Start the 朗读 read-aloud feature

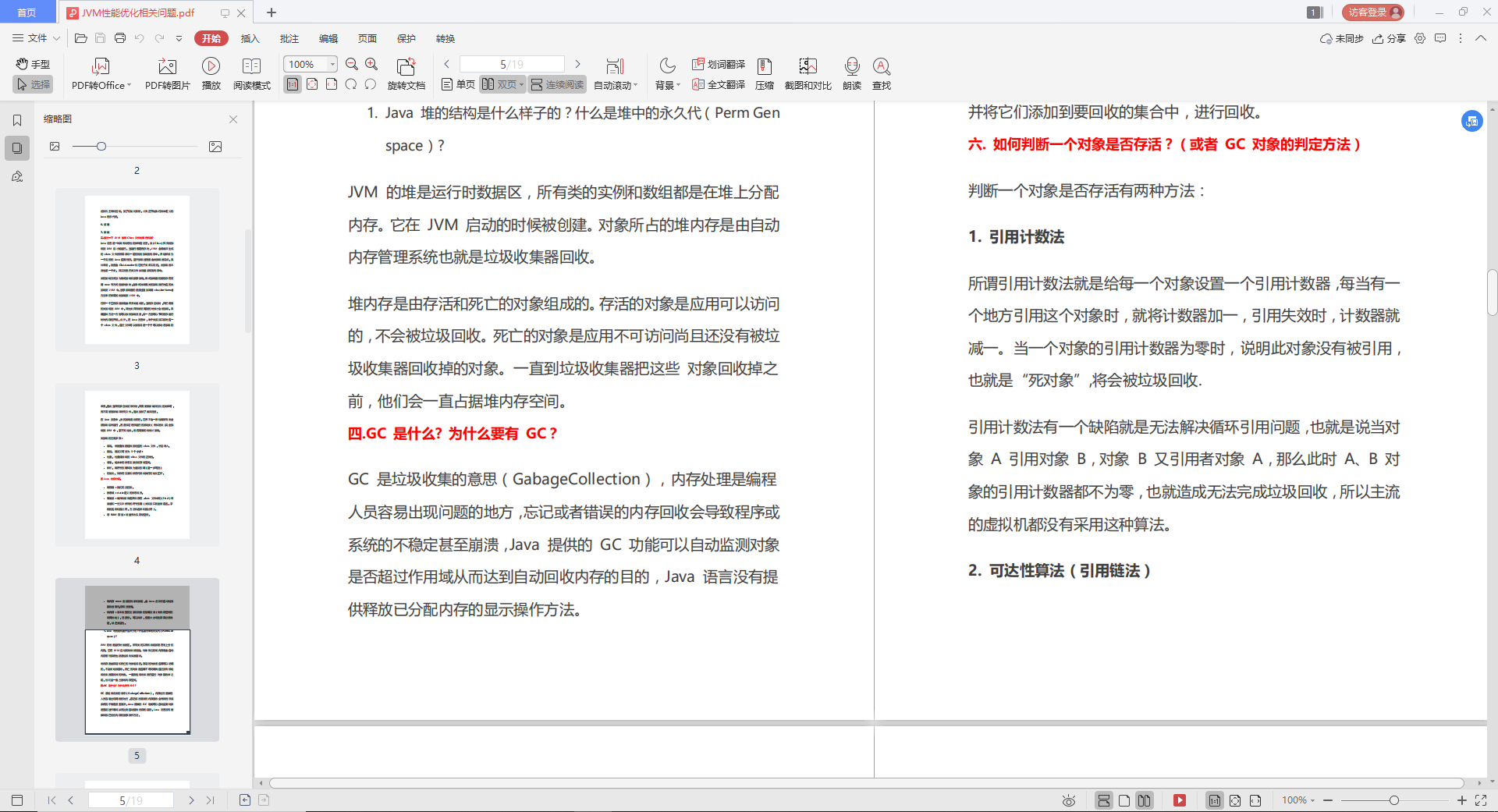[852, 74]
